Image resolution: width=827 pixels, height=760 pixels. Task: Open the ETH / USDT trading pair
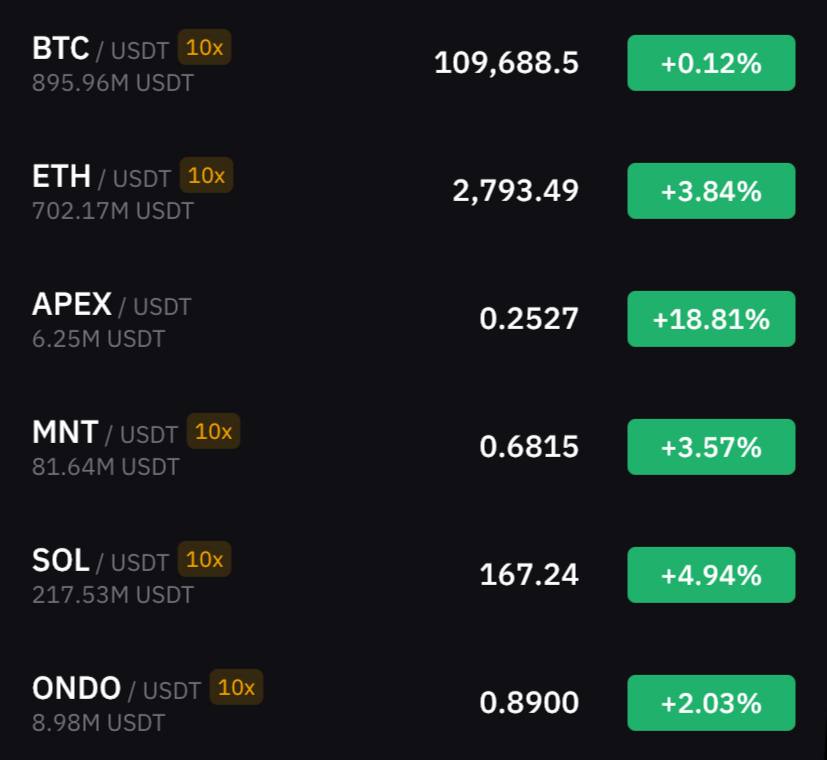click(101, 176)
